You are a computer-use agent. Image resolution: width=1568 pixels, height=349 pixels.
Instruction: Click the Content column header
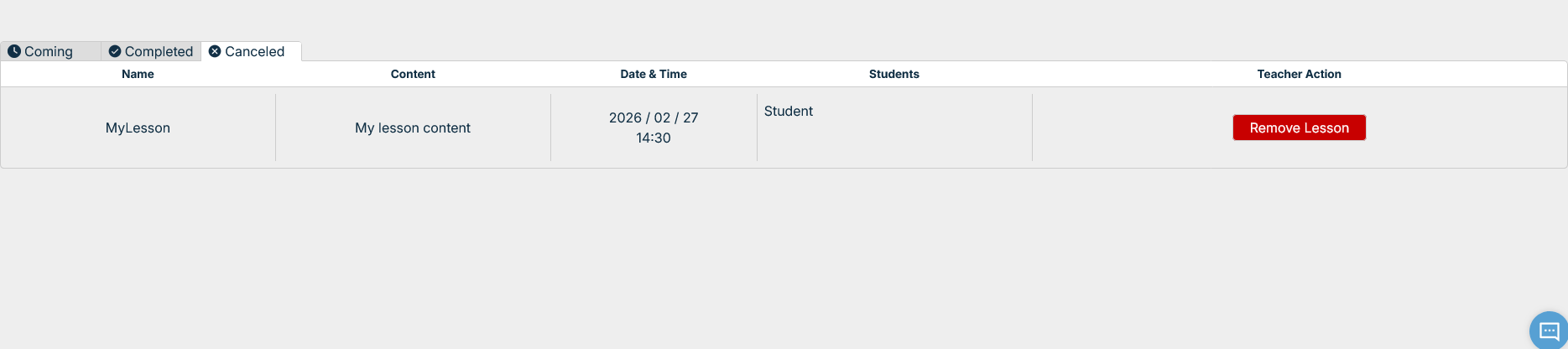point(413,74)
